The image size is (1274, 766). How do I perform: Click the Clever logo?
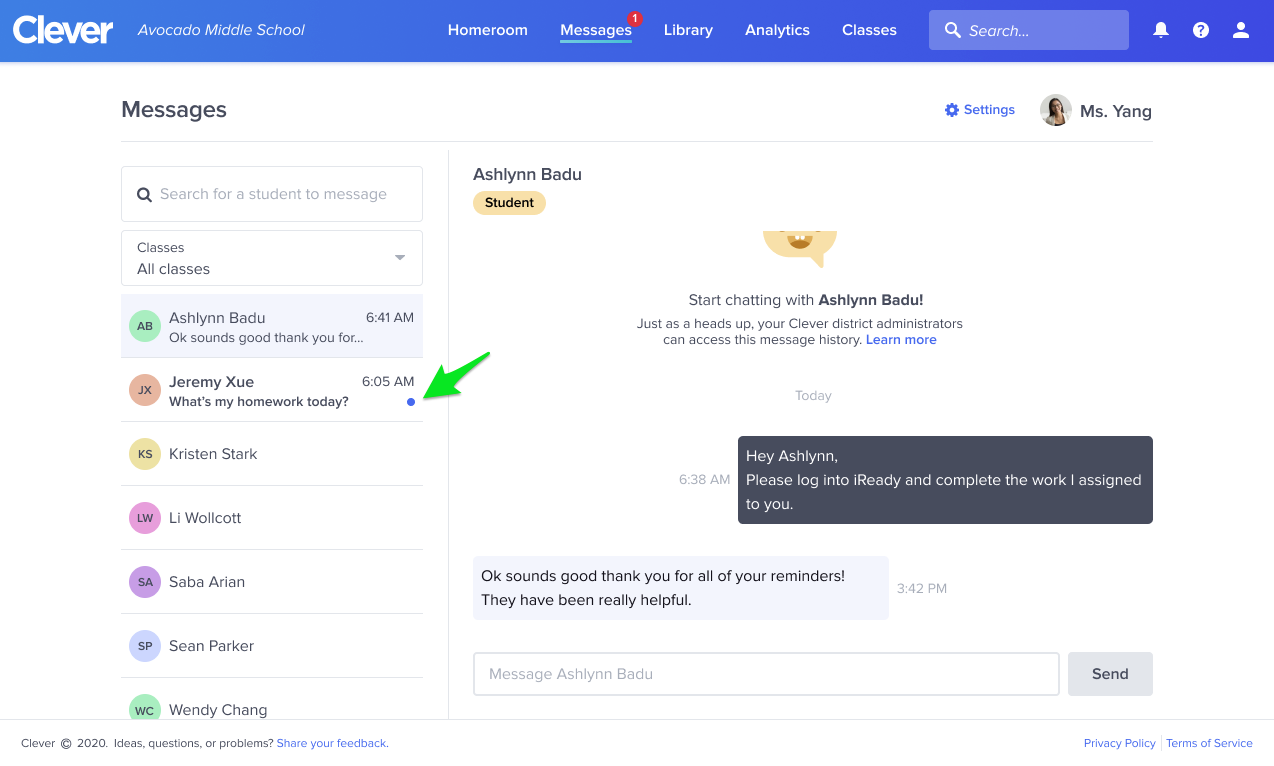(x=62, y=30)
